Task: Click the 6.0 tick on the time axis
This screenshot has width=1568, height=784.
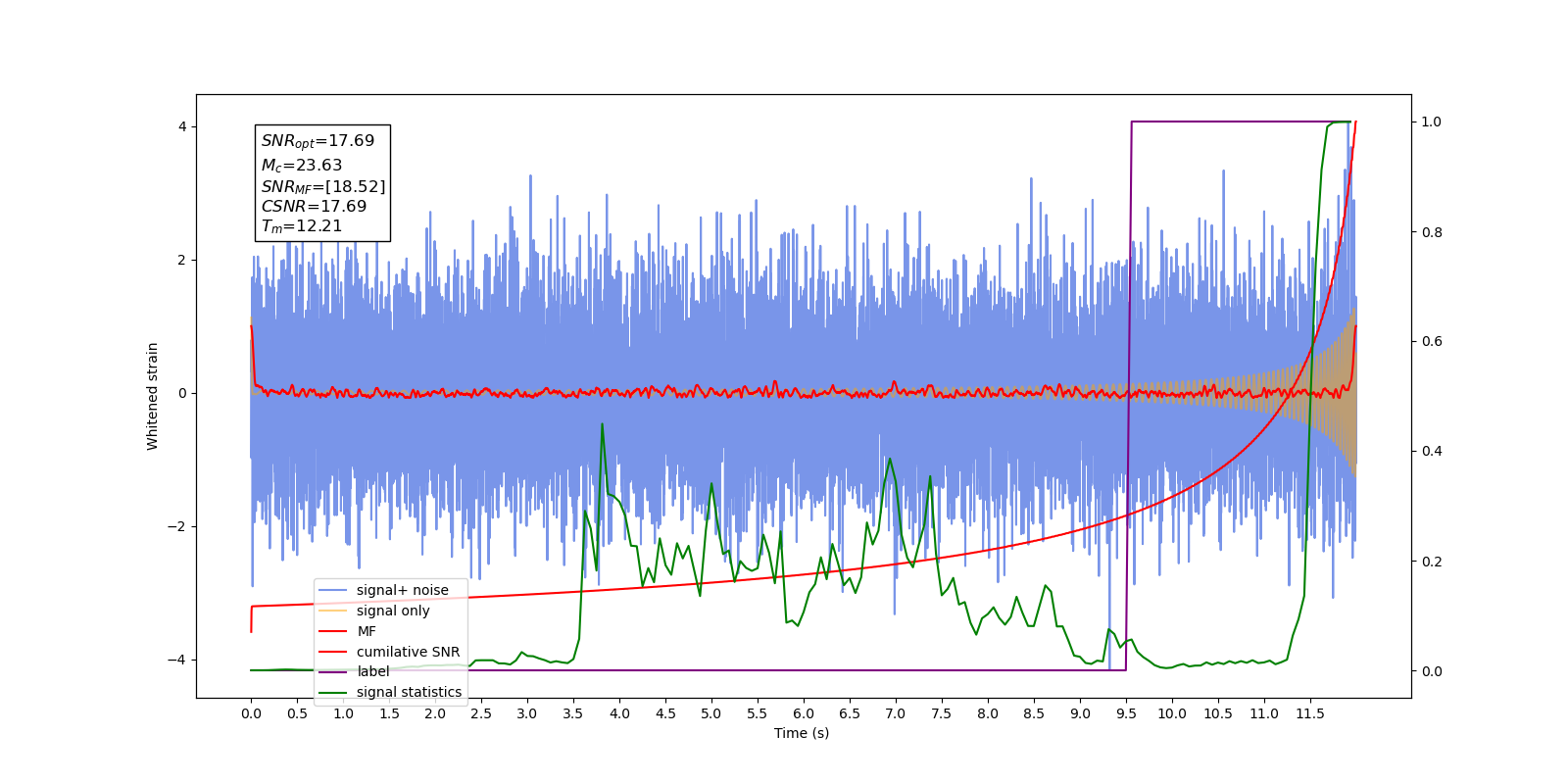Action: click(804, 713)
